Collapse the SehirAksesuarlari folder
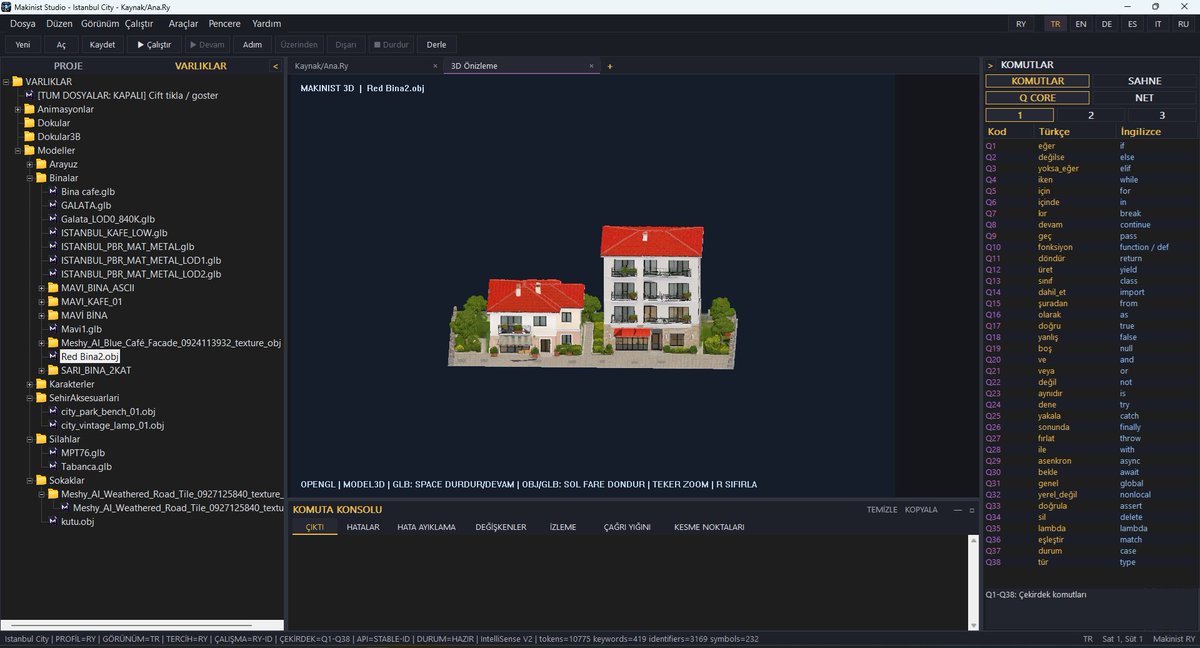 [x=30, y=398]
